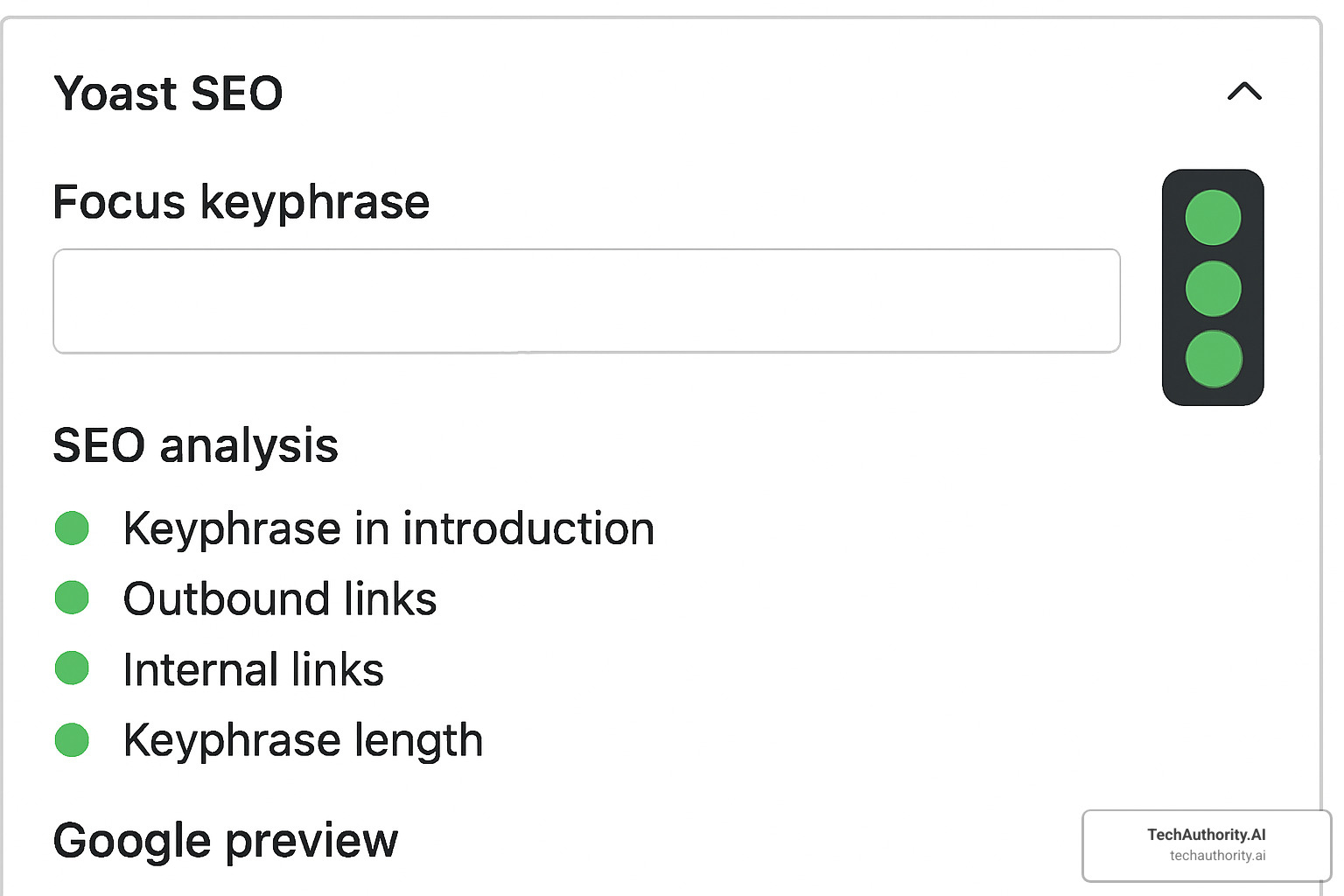Select the Yoast SEO traffic light indicator
This screenshot has width=1344, height=896.
(x=1213, y=289)
